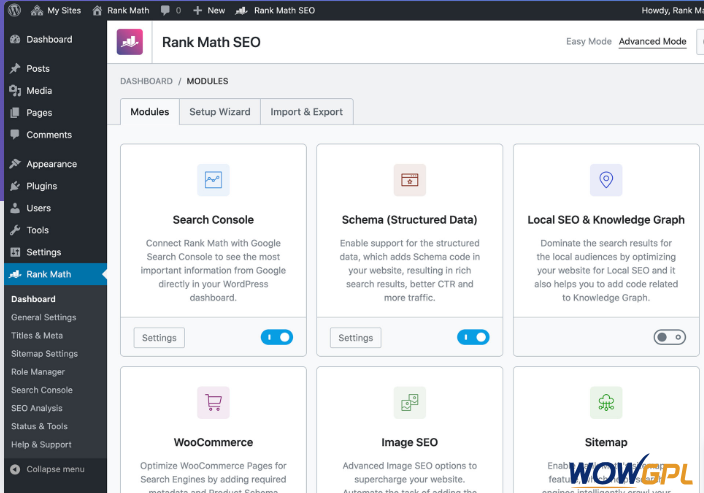This screenshot has width=704, height=493.
Task: Open Role Manager submenu item
Action: pos(38,372)
